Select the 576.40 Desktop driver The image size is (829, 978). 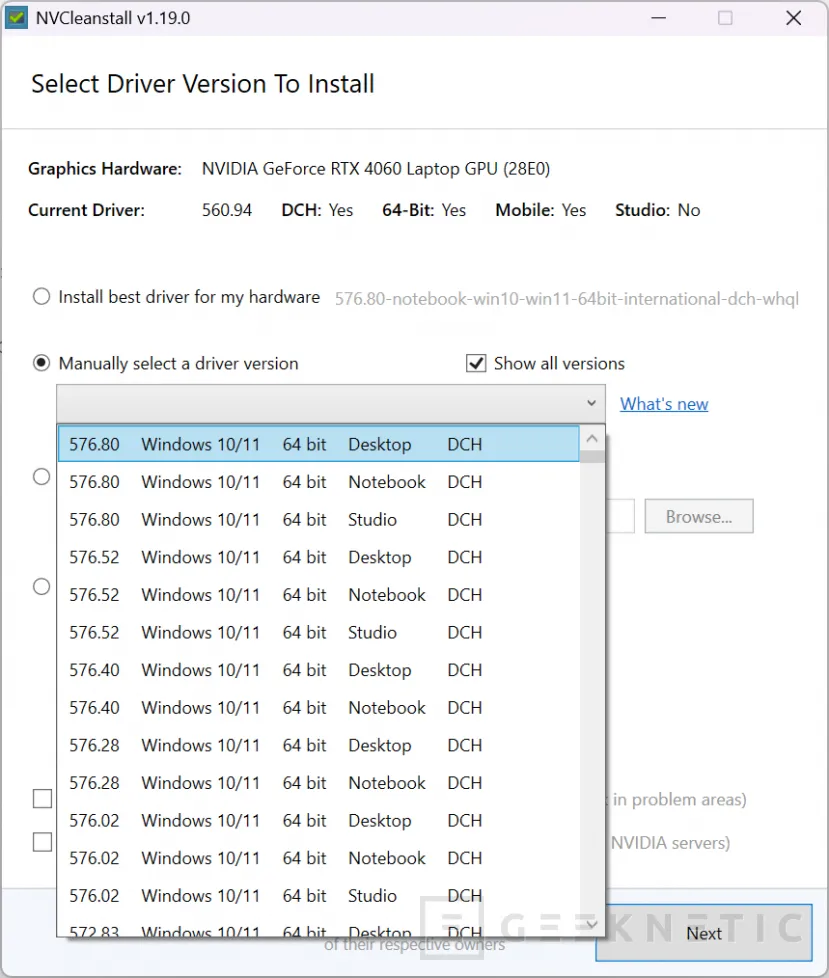click(x=300, y=670)
